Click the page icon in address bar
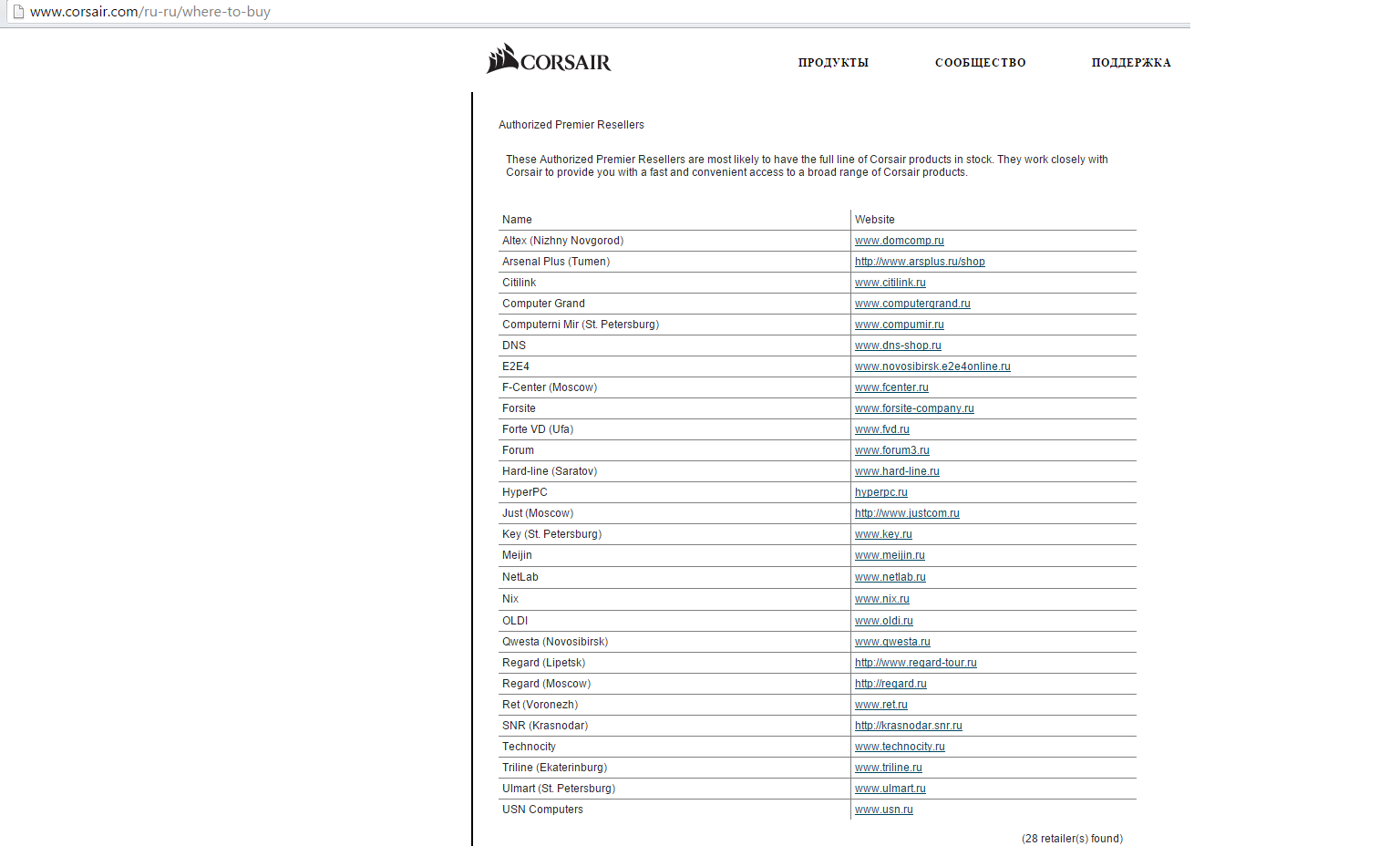The image size is (1400, 846). point(17,12)
